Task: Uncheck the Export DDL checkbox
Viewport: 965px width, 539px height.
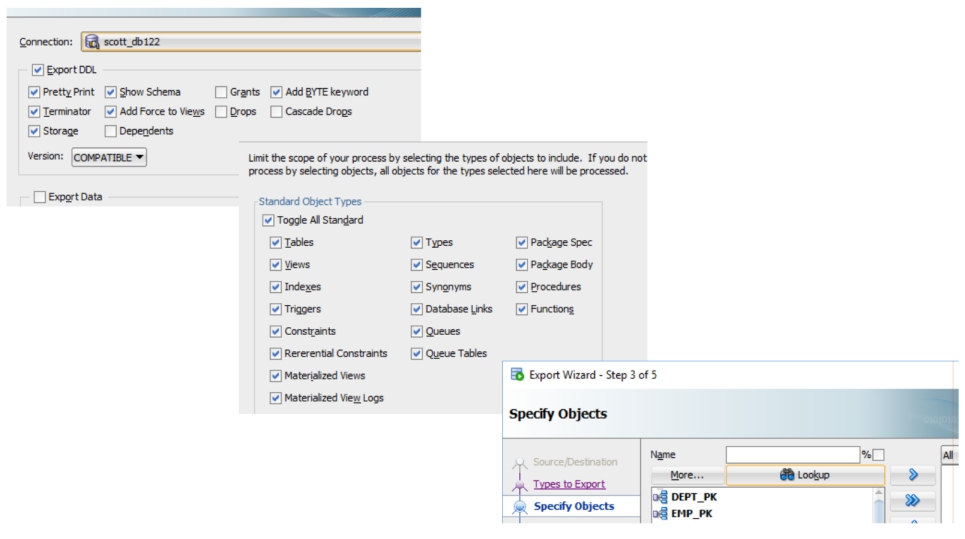Action: click(38, 70)
